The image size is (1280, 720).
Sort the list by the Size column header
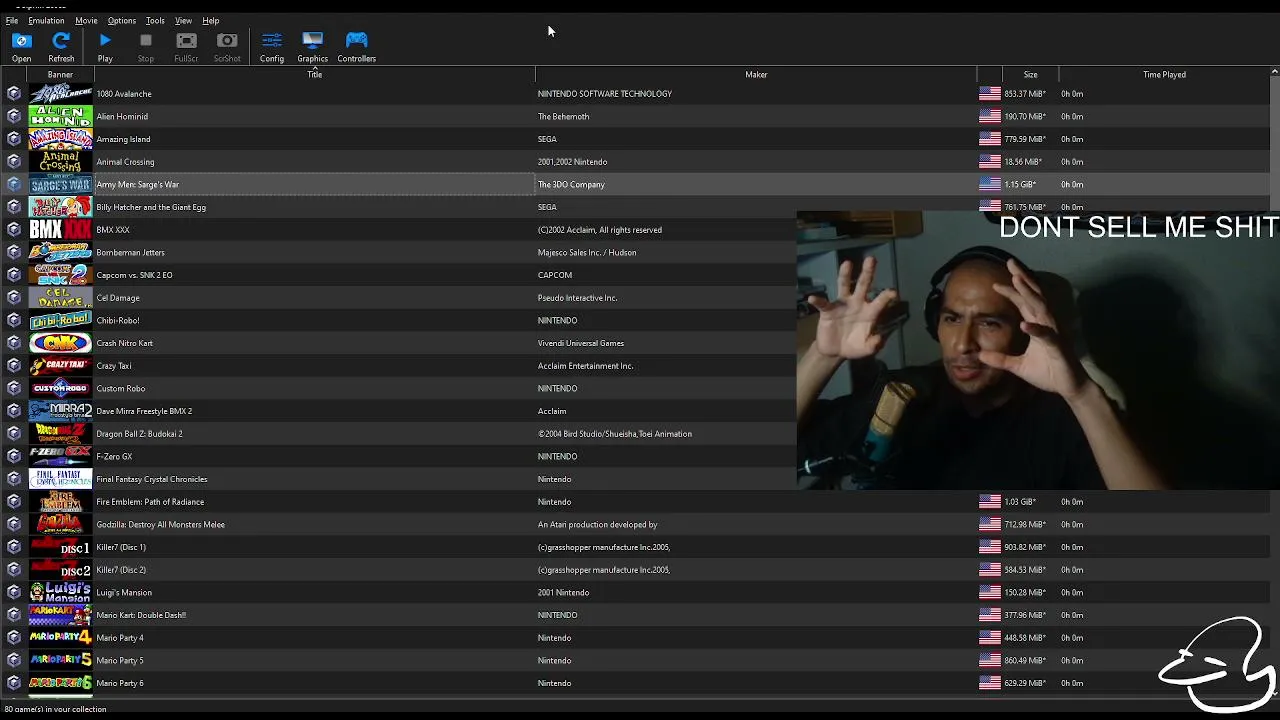(x=1030, y=75)
